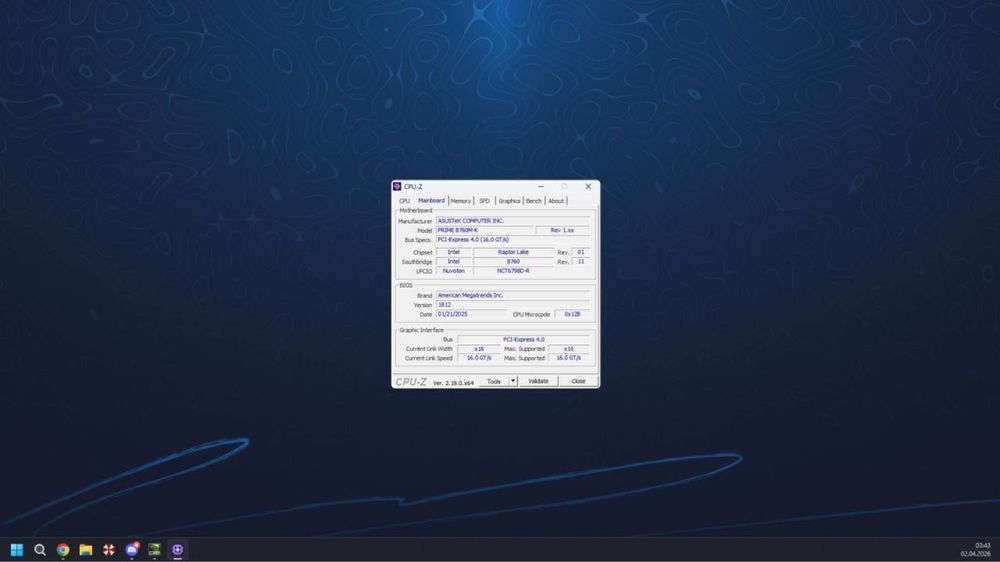Click BIOS brand American Megatrends Inc.

[513, 295]
